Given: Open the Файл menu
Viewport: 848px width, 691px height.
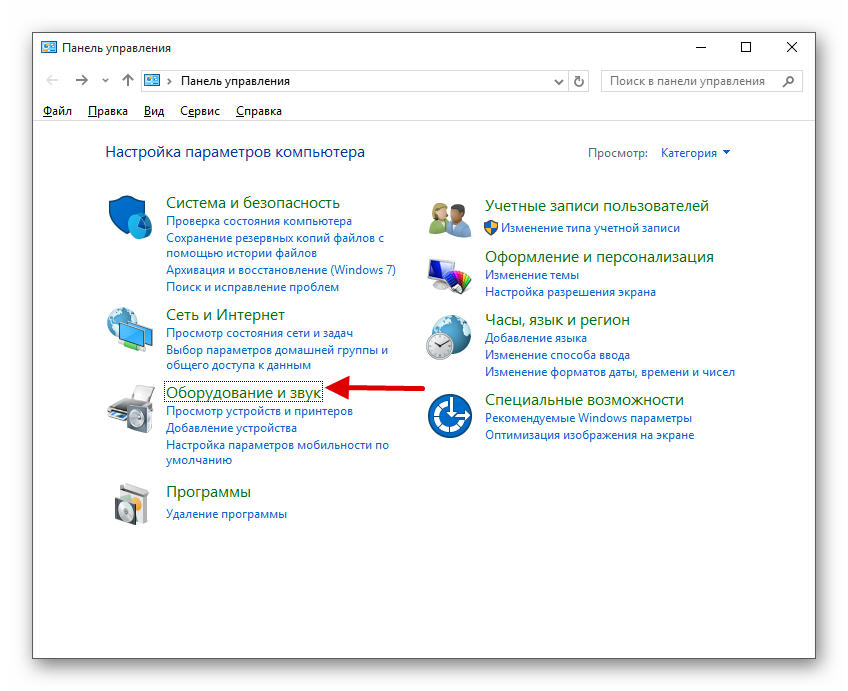Looking at the screenshot, I should coord(57,111).
